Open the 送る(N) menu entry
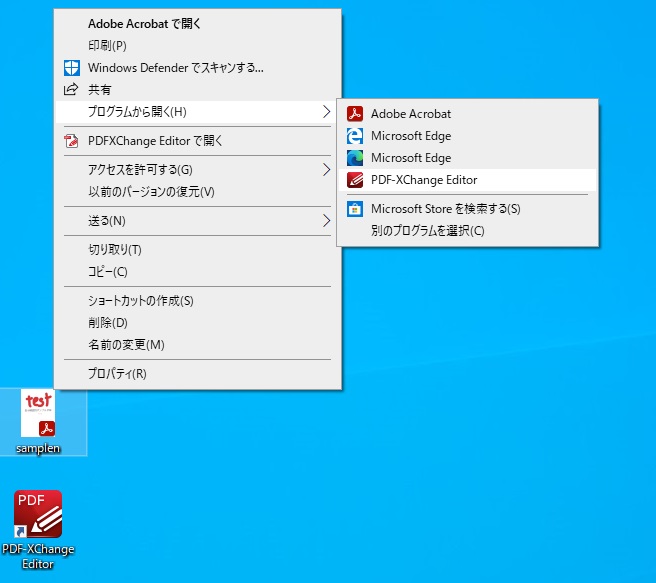Image resolution: width=656 pixels, height=583 pixels. (x=197, y=221)
